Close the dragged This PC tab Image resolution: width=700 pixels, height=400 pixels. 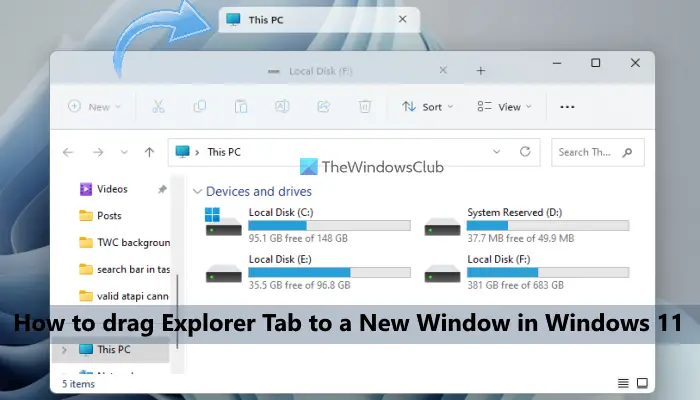[402, 19]
